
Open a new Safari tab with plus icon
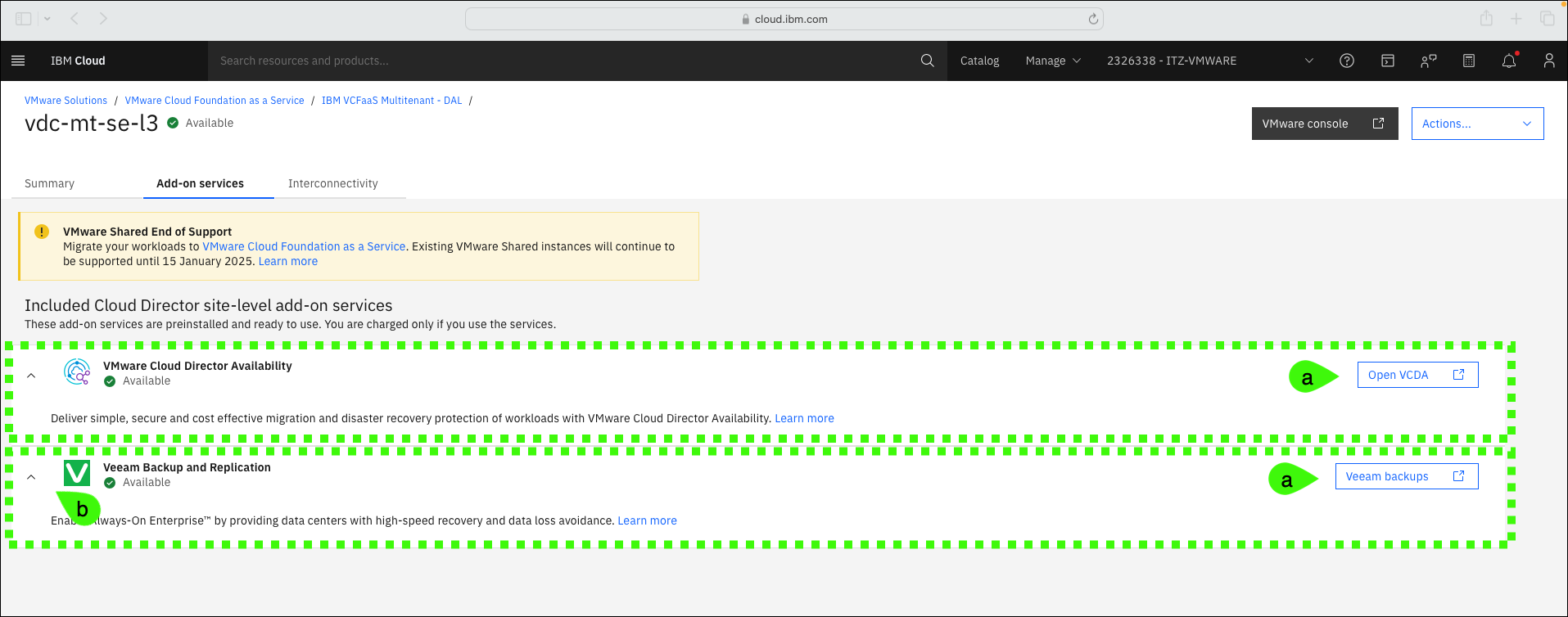pos(1516,18)
